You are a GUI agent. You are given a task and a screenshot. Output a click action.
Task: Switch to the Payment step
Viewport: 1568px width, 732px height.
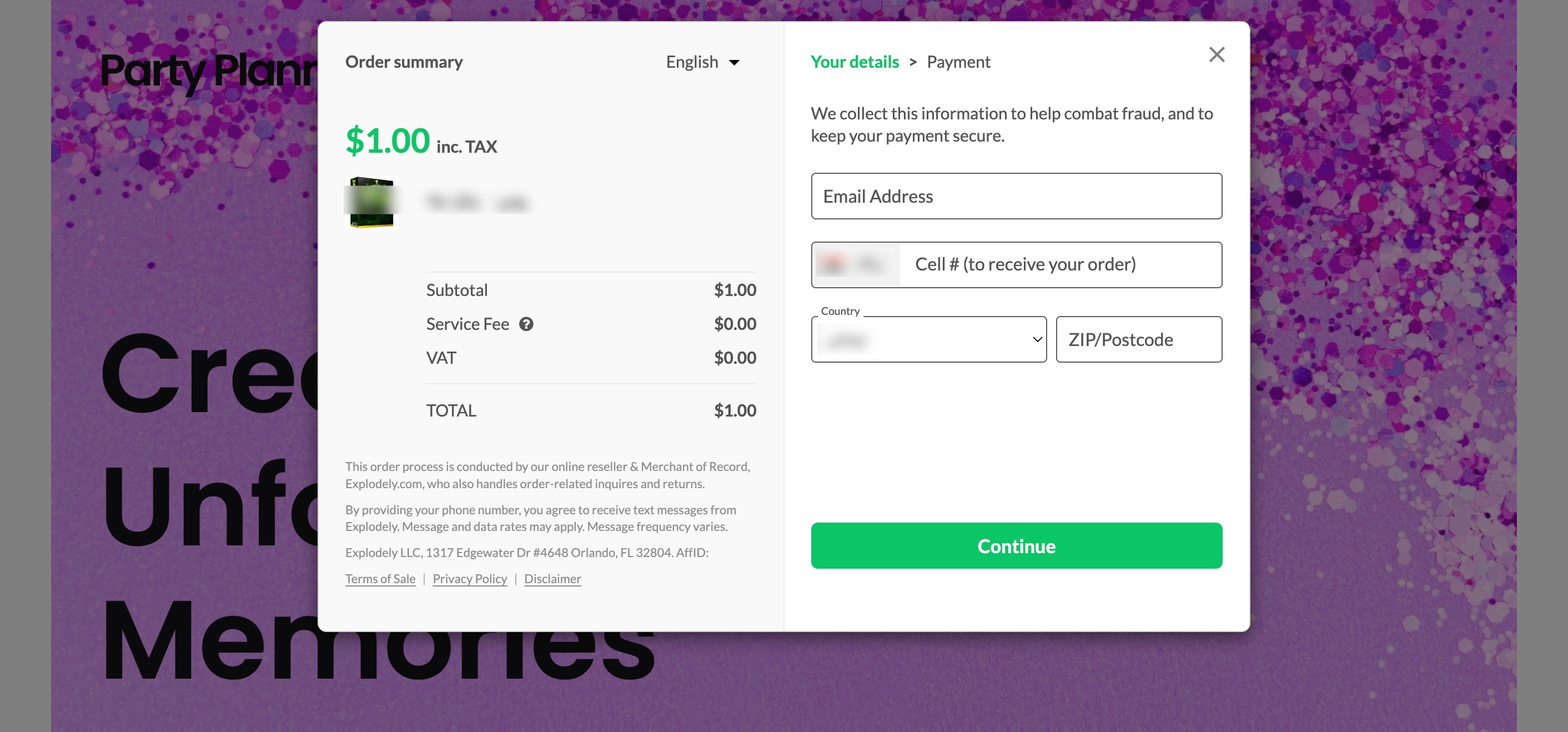coord(958,62)
